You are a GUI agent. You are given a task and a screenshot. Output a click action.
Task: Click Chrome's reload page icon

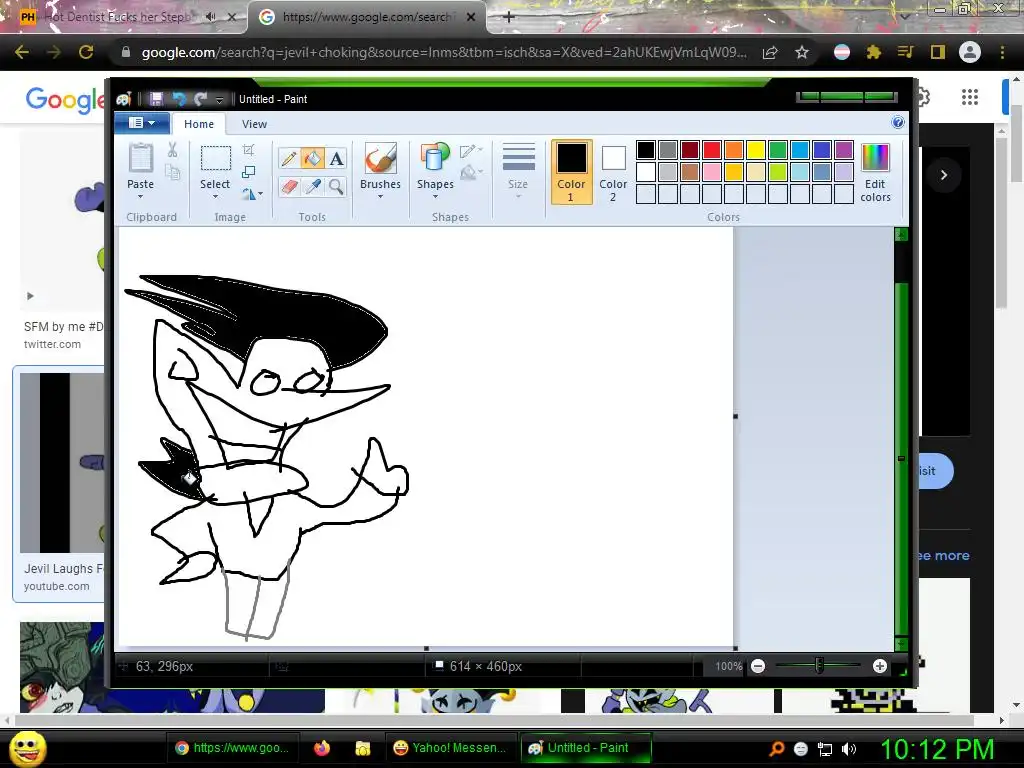(86, 52)
